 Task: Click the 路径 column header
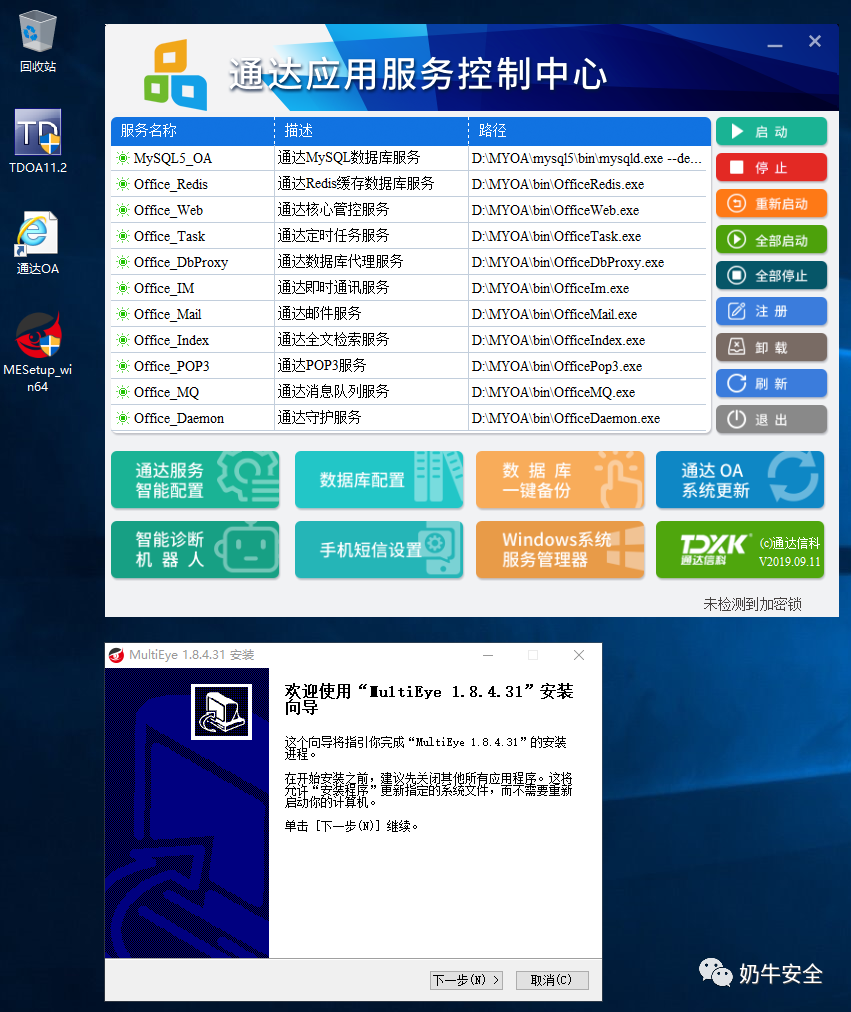tap(590, 131)
